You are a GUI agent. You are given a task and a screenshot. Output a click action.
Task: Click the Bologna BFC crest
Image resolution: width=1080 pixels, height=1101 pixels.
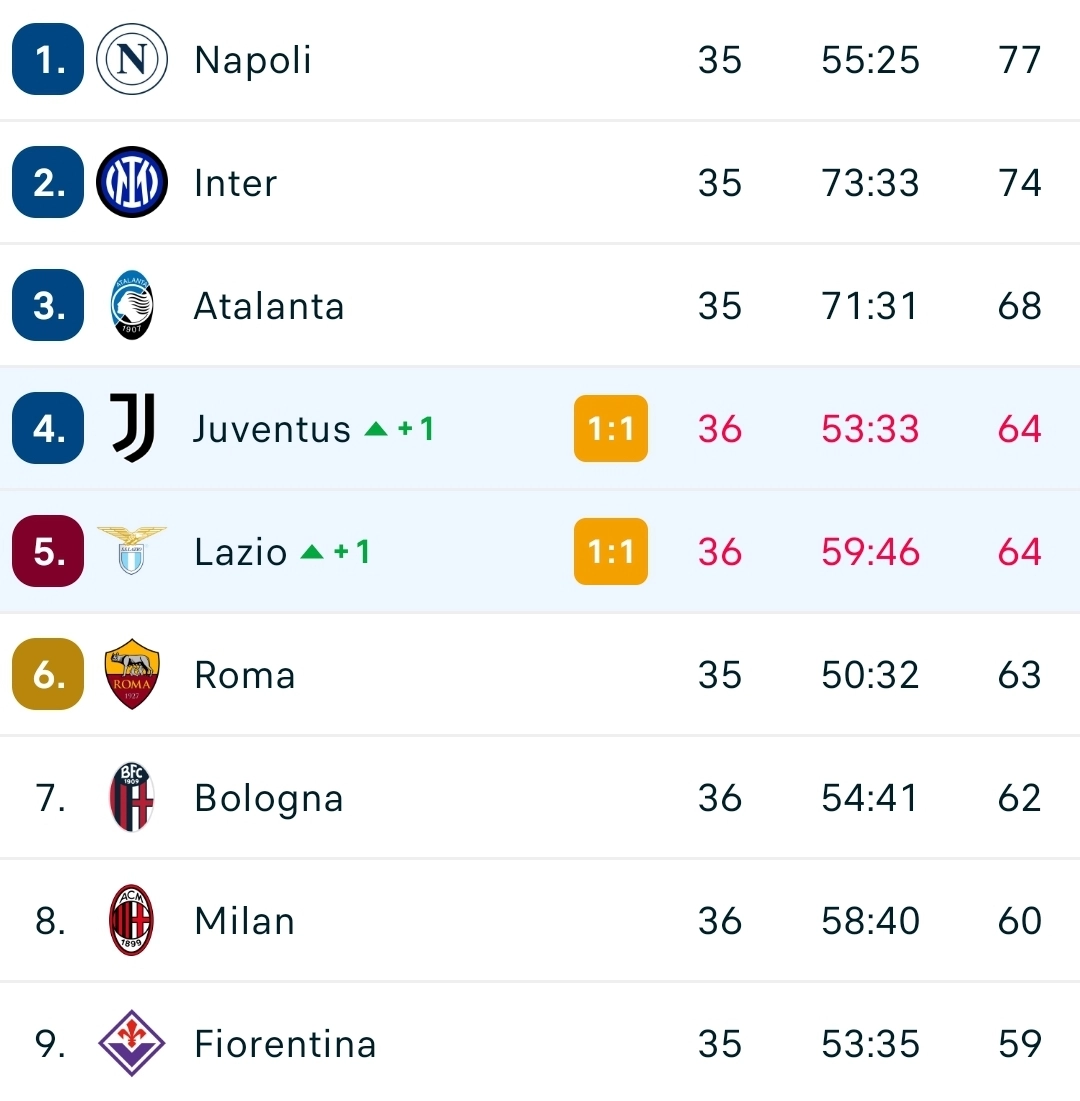click(x=131, y=797)
